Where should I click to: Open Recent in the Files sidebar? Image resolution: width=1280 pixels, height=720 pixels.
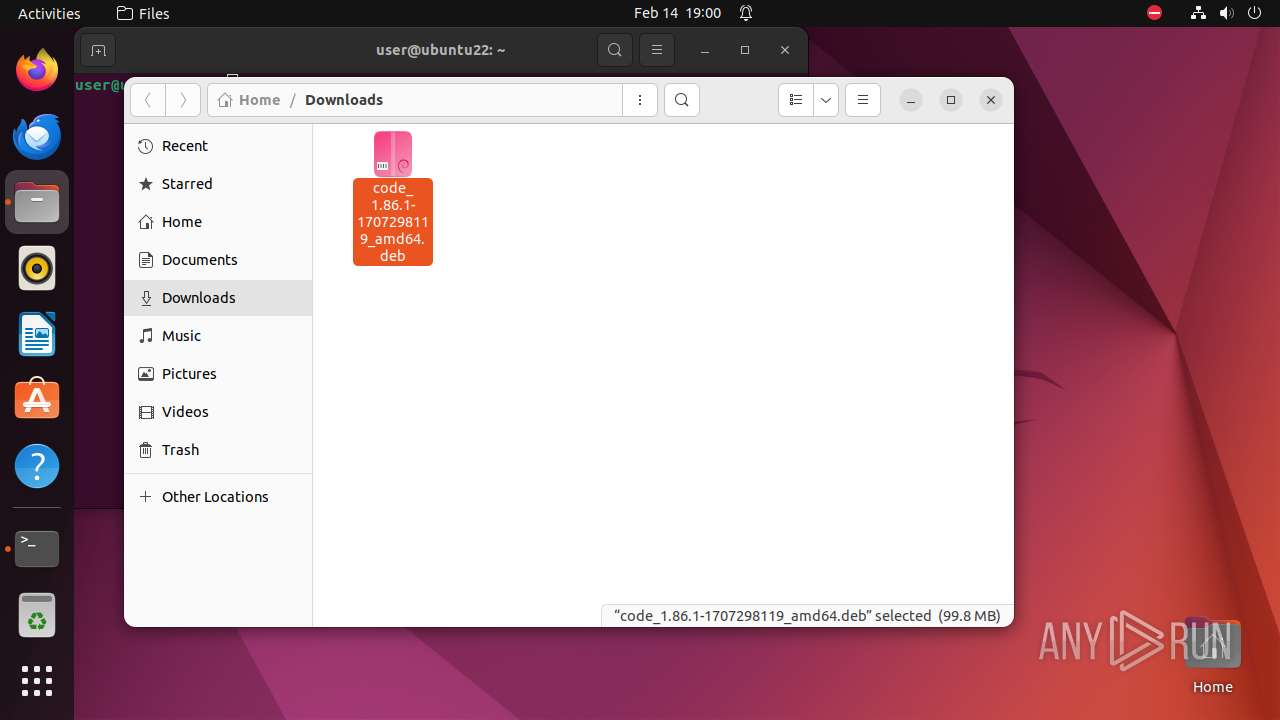(218, 146)
